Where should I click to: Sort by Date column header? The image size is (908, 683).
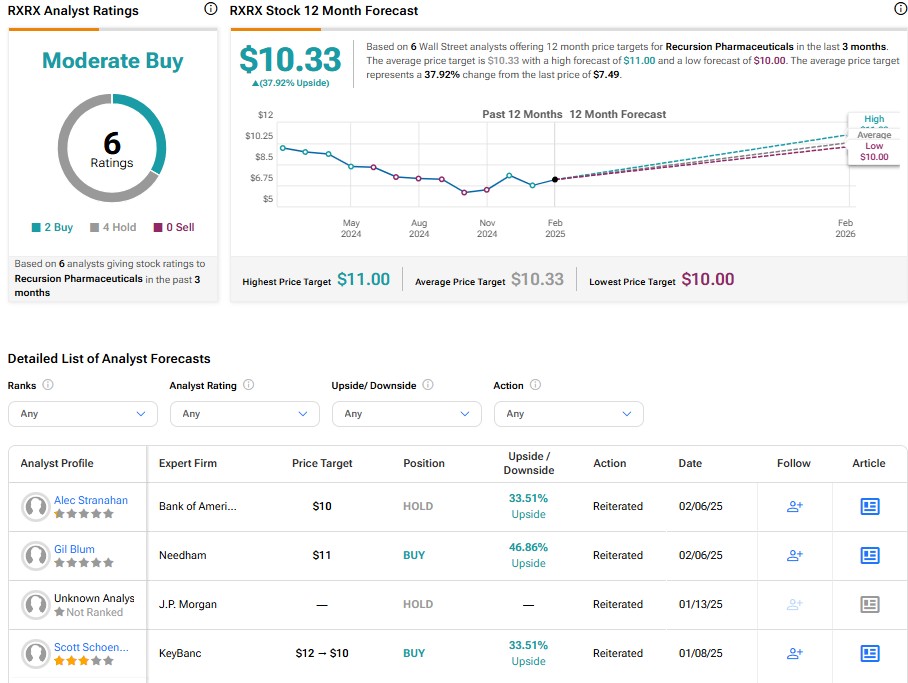point(690,463)
